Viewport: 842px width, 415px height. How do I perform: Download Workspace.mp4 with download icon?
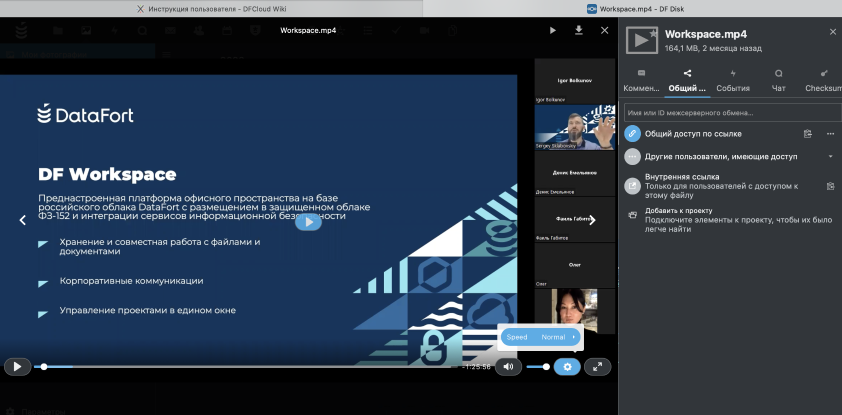click(x=579, y=31)
